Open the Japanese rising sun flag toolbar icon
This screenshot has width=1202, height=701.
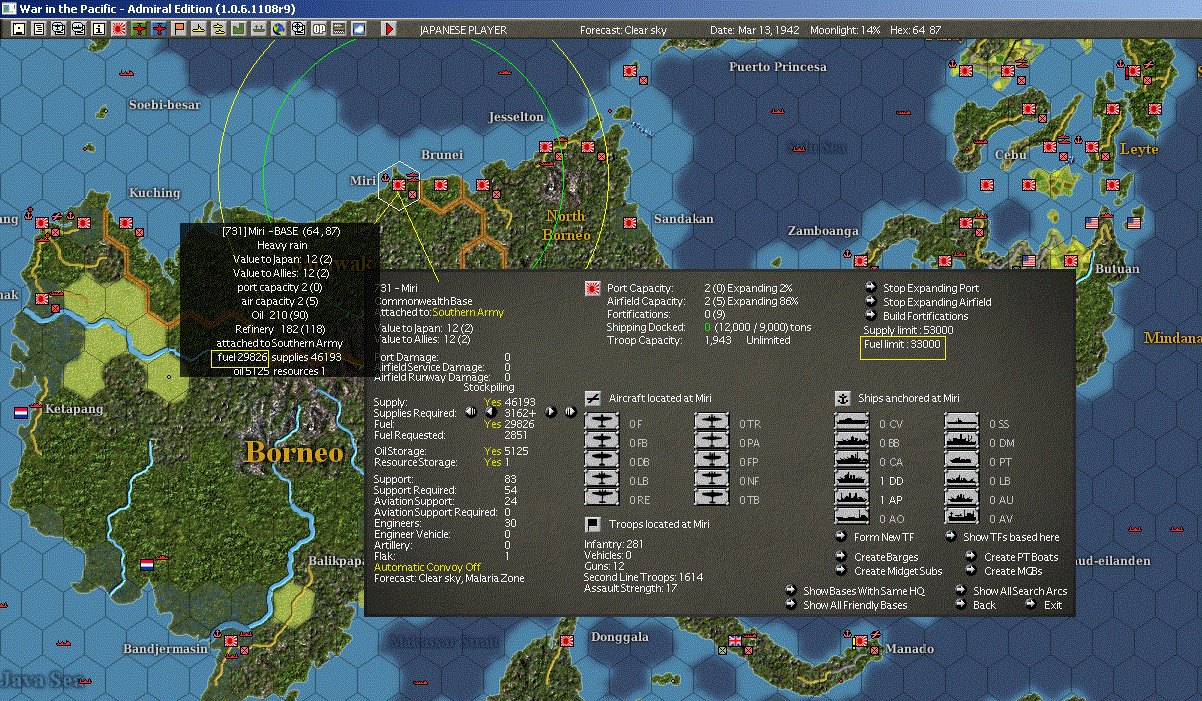click(x=118, y=30)
